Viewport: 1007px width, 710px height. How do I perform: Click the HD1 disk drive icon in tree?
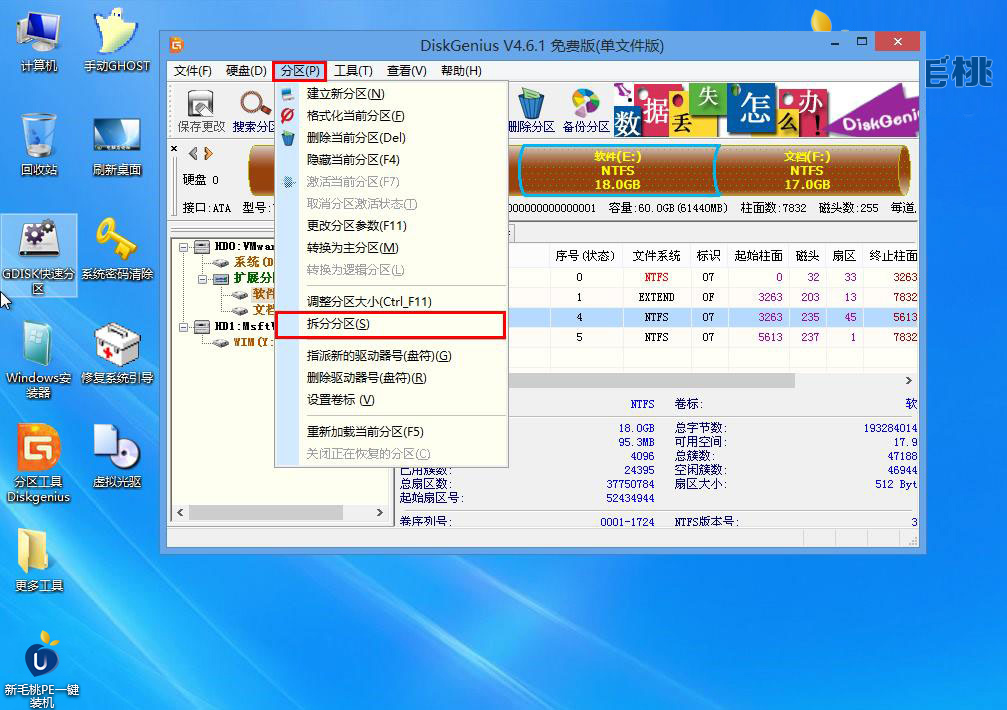pyautogui.click(x=202, y=326)
